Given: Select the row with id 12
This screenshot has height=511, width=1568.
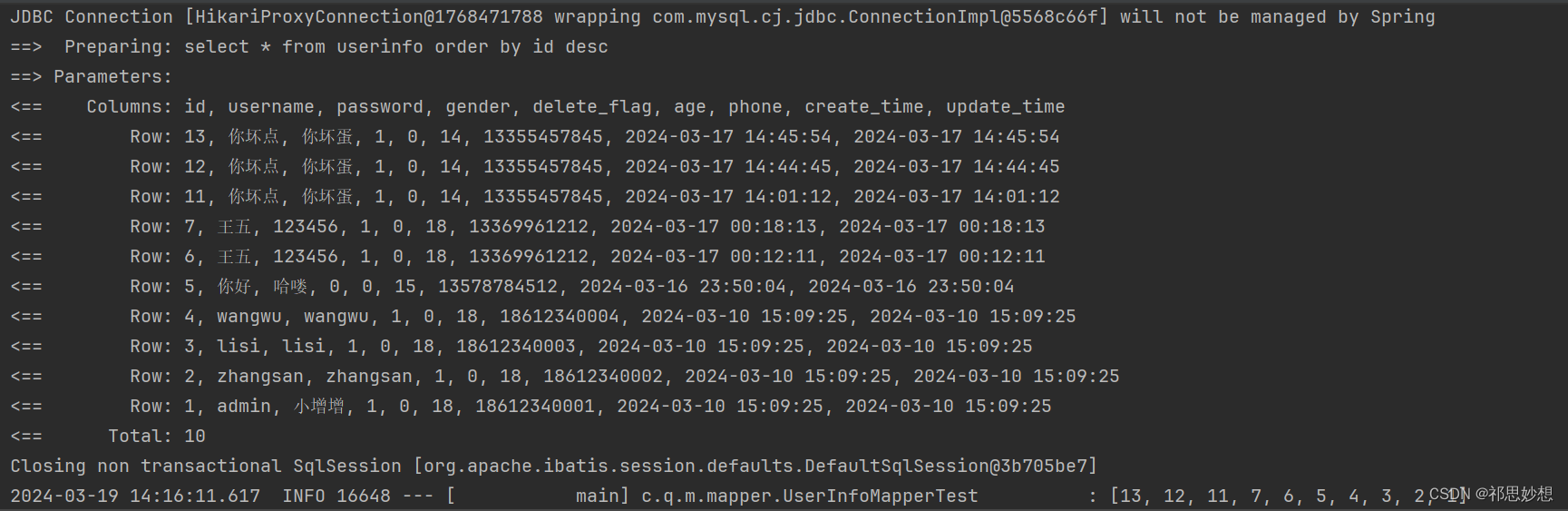Looking at the screenshot, I should [535, 167].
